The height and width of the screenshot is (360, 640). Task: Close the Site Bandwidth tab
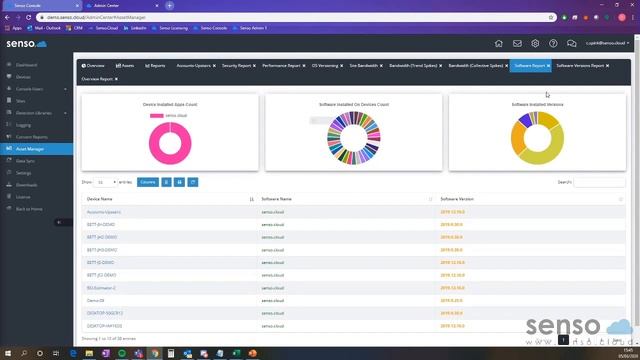tap(381, 66)
